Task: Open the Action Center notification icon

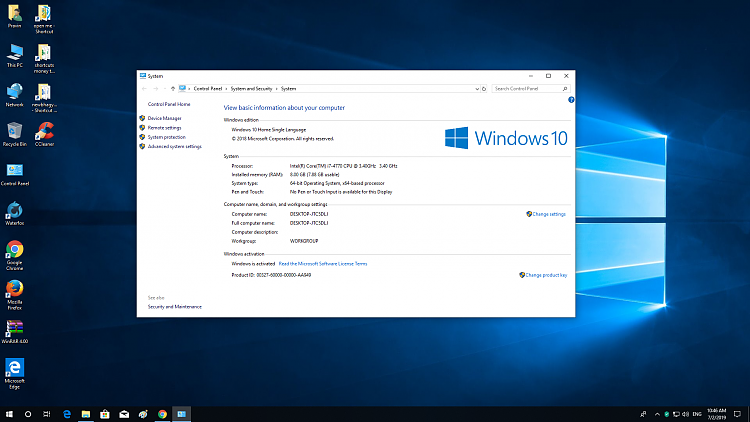Action: click(x=737, y=414)
